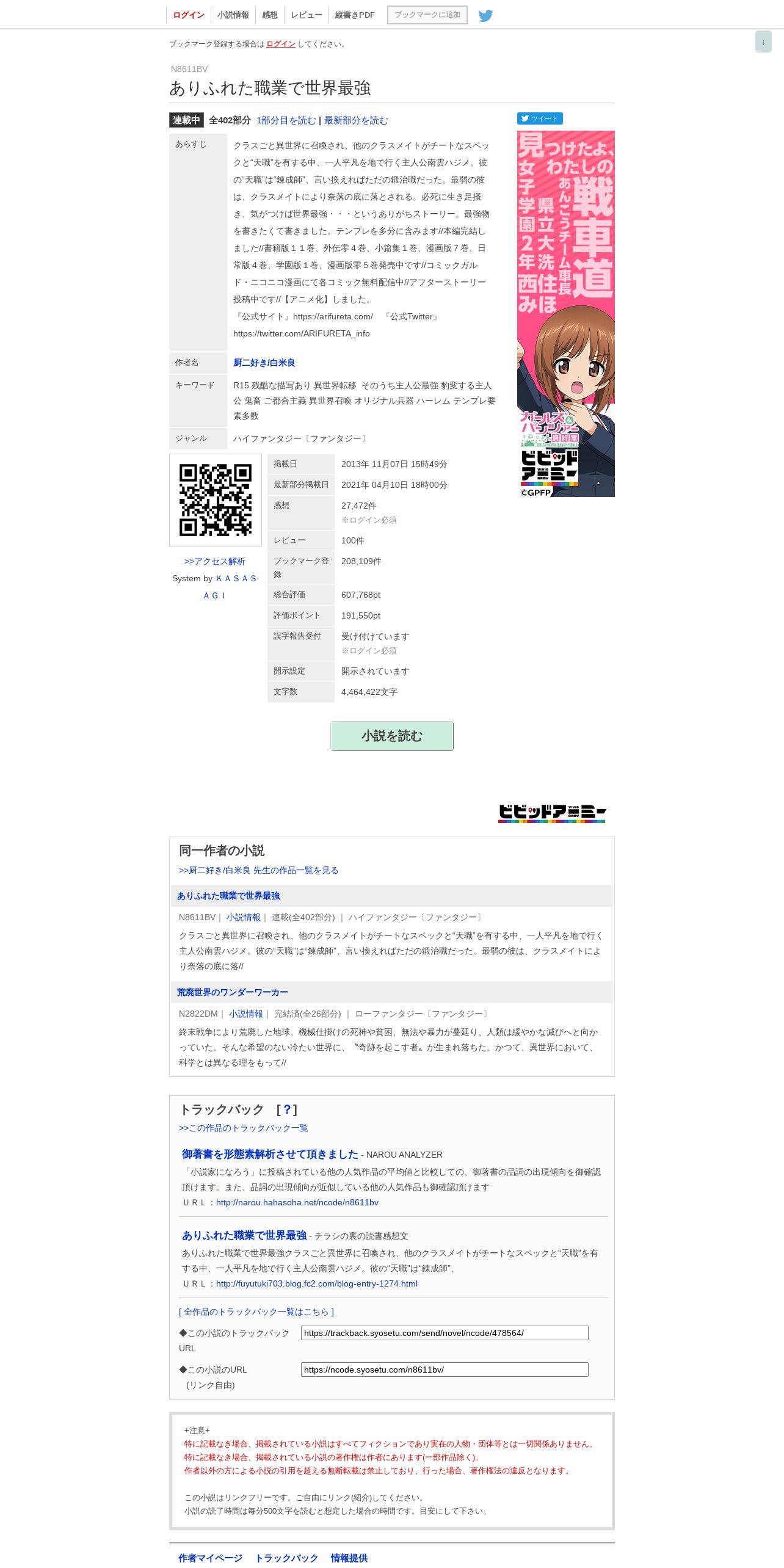Open 小説情報 link for N2822DM

[246, 1014]
